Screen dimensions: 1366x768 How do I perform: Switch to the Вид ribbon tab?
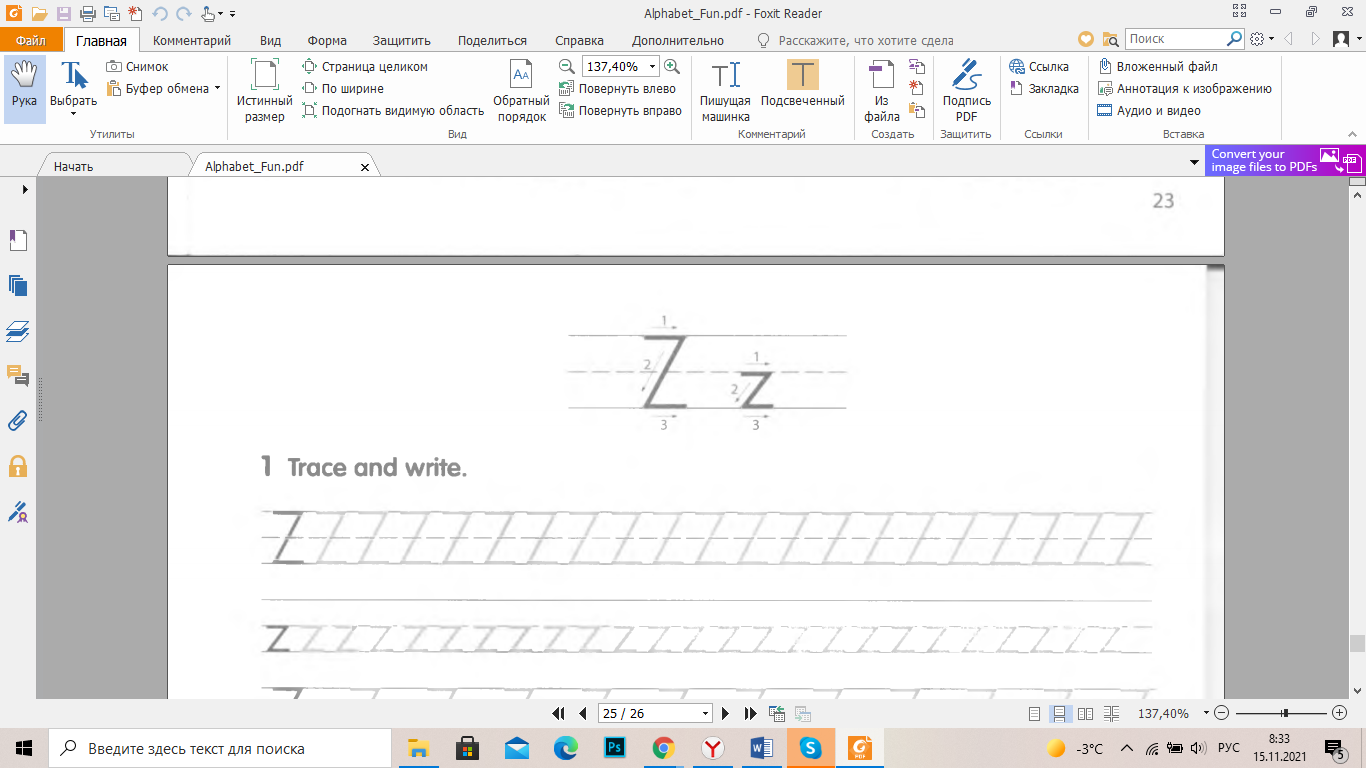pyautogui.click(x=270, y=41)
